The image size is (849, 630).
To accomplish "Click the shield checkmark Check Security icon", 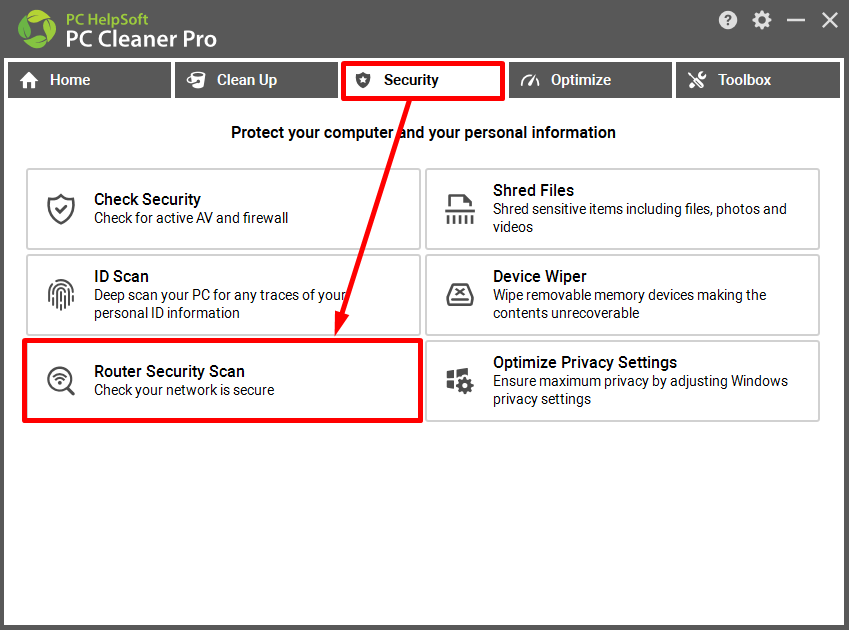I will click(61, 209).
